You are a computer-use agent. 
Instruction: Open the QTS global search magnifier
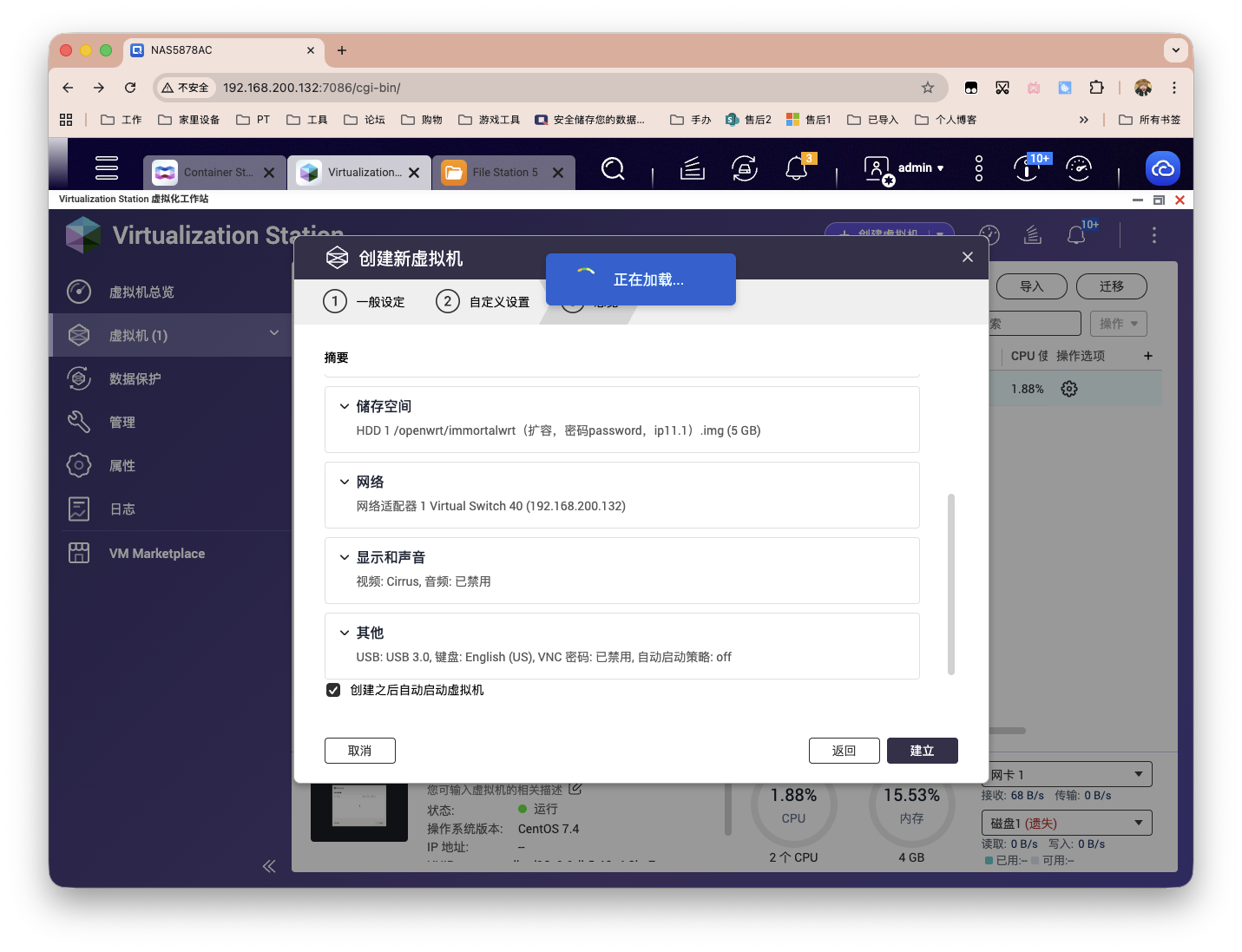pos(613,168)
